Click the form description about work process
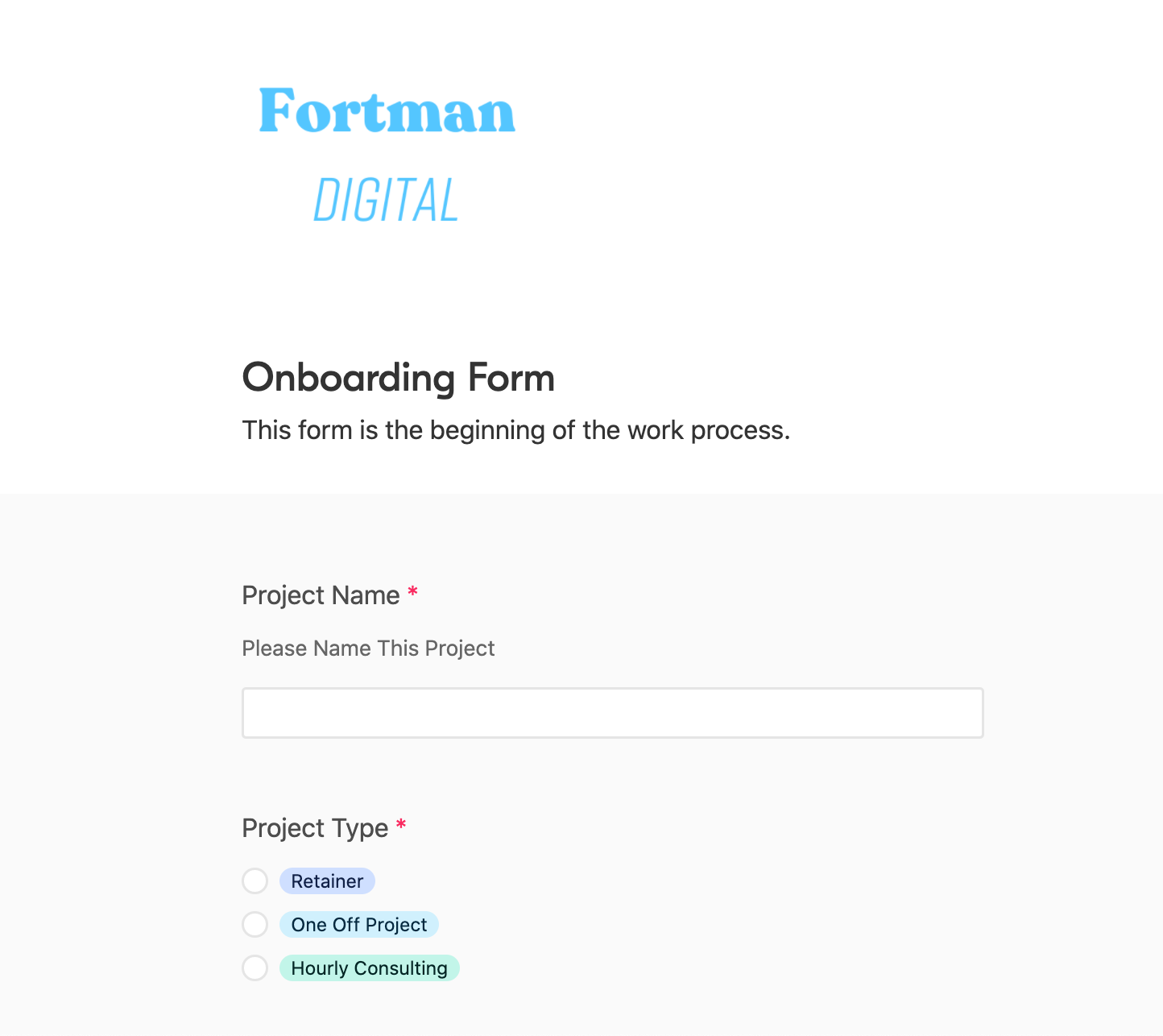Image resolution: width=1163 pixels, height=1036 pixels. coord(516,430)
